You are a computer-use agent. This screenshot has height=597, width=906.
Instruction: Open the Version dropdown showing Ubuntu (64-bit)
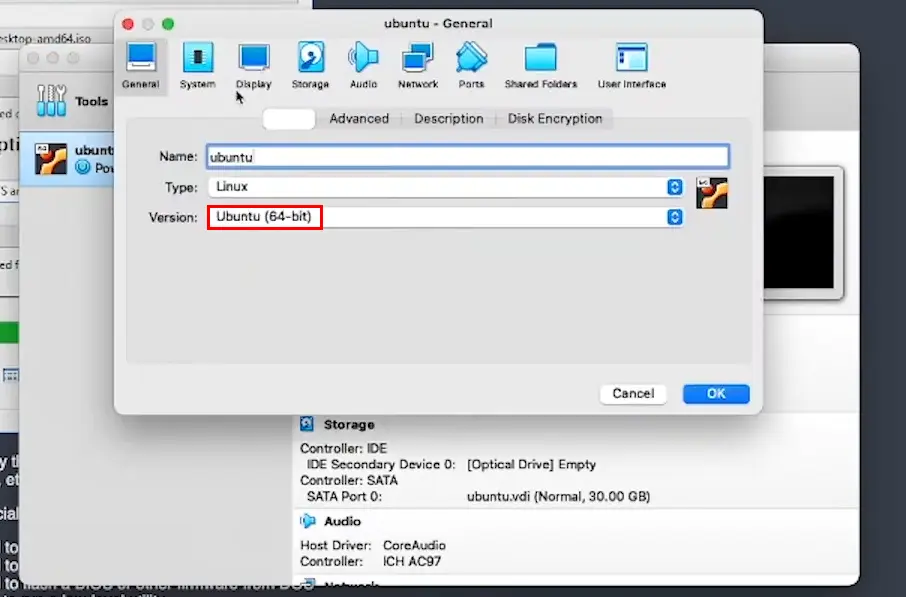pyautogui.click(x=445, y=217)
